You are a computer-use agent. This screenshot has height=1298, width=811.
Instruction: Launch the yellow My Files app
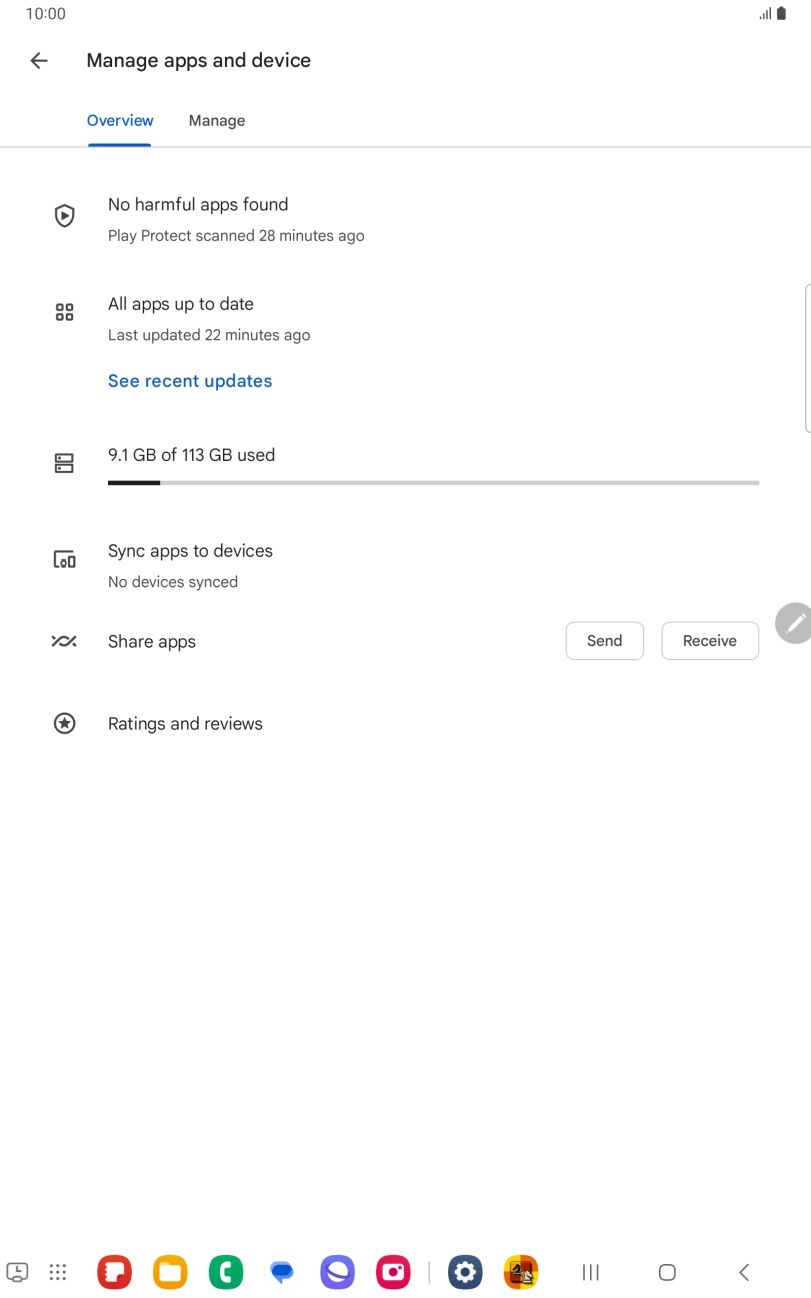(170, 1272)
